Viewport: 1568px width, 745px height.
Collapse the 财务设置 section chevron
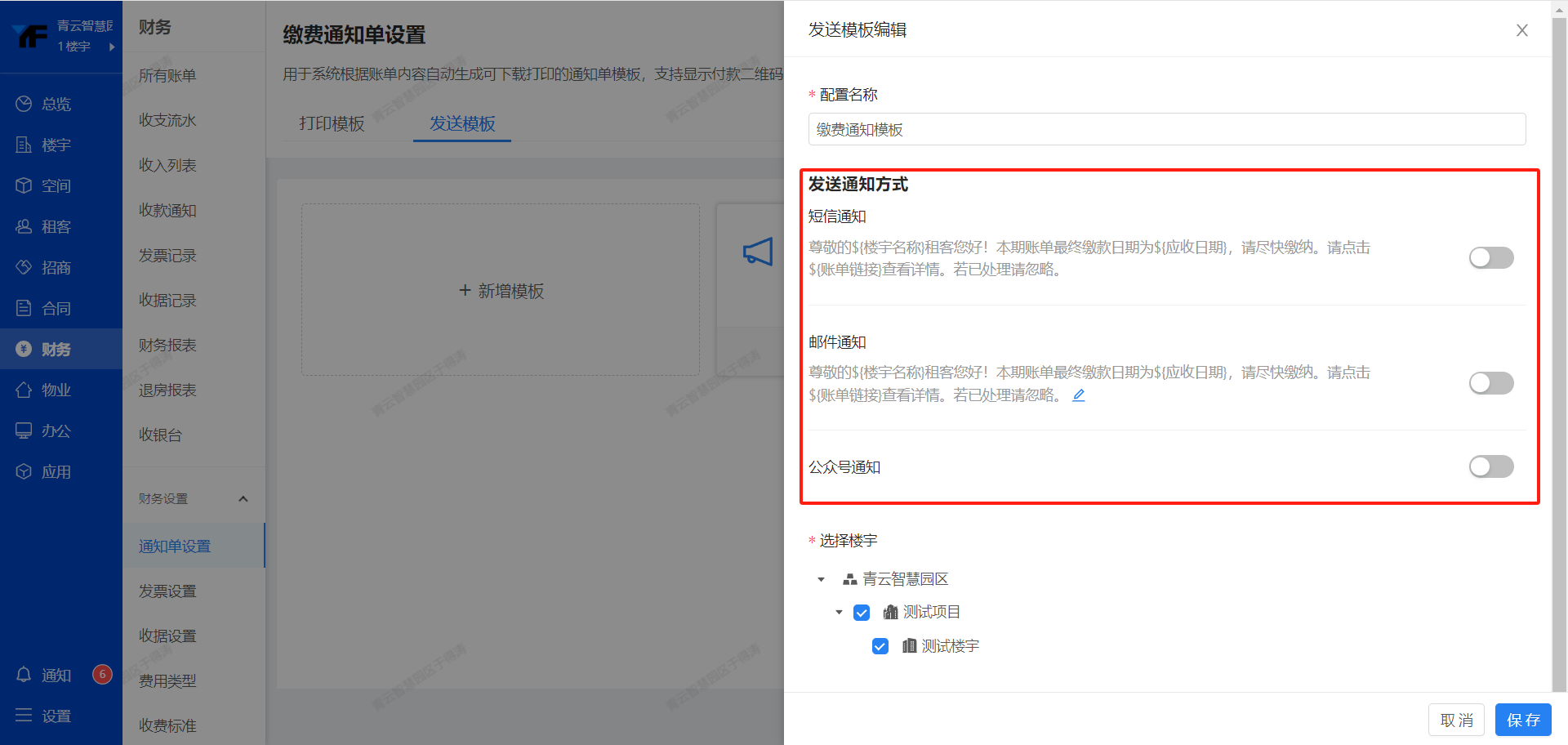tap(243, 498)
